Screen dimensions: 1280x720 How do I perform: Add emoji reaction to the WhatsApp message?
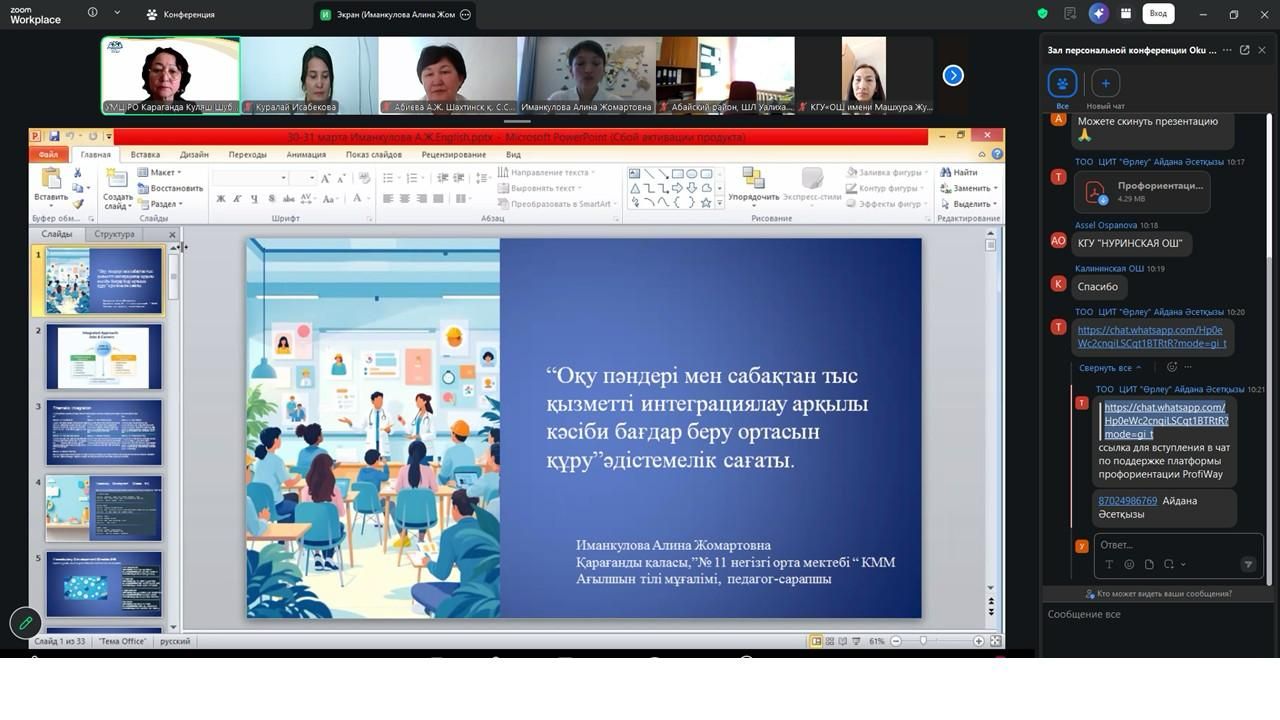click(1172, 367)
